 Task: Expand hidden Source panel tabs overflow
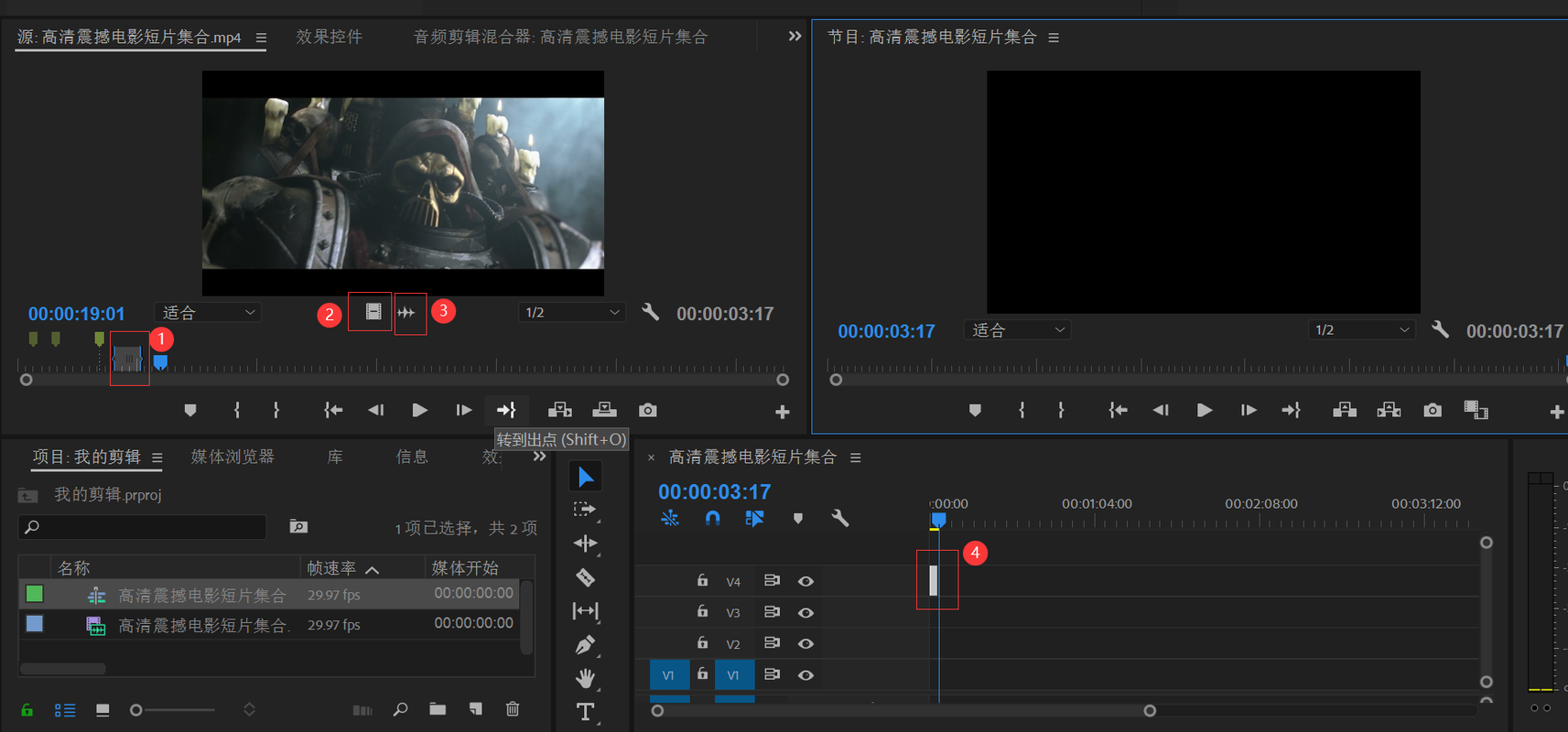coord(795,37)
